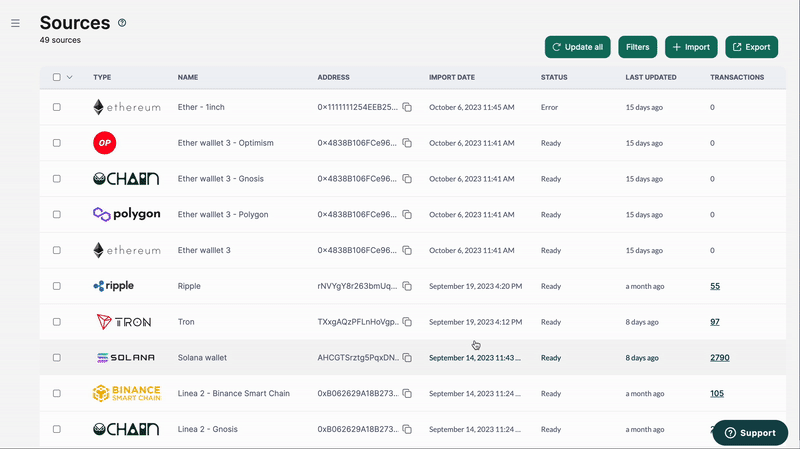Click the Solana logo
Viewport: 800px width, 449px height.
(x=126, y=358)
